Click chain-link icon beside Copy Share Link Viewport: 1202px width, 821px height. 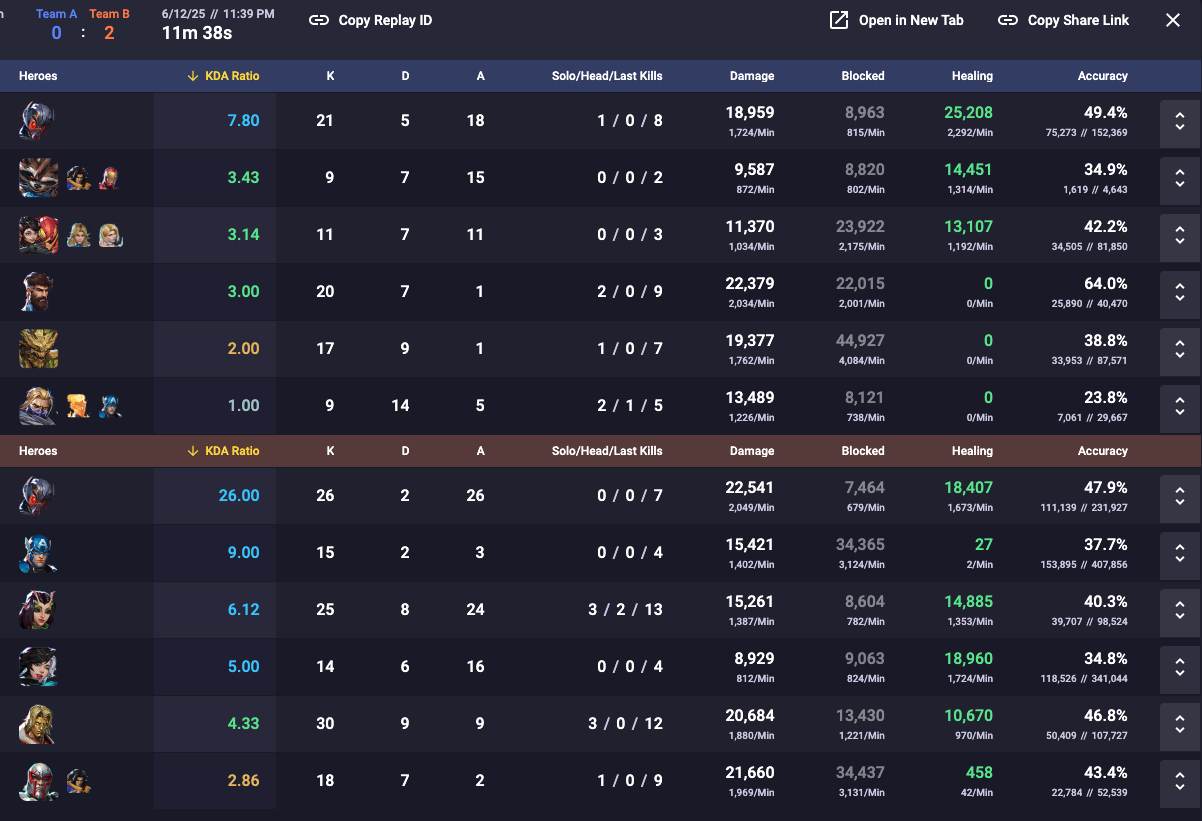(x=1008, y=20)
